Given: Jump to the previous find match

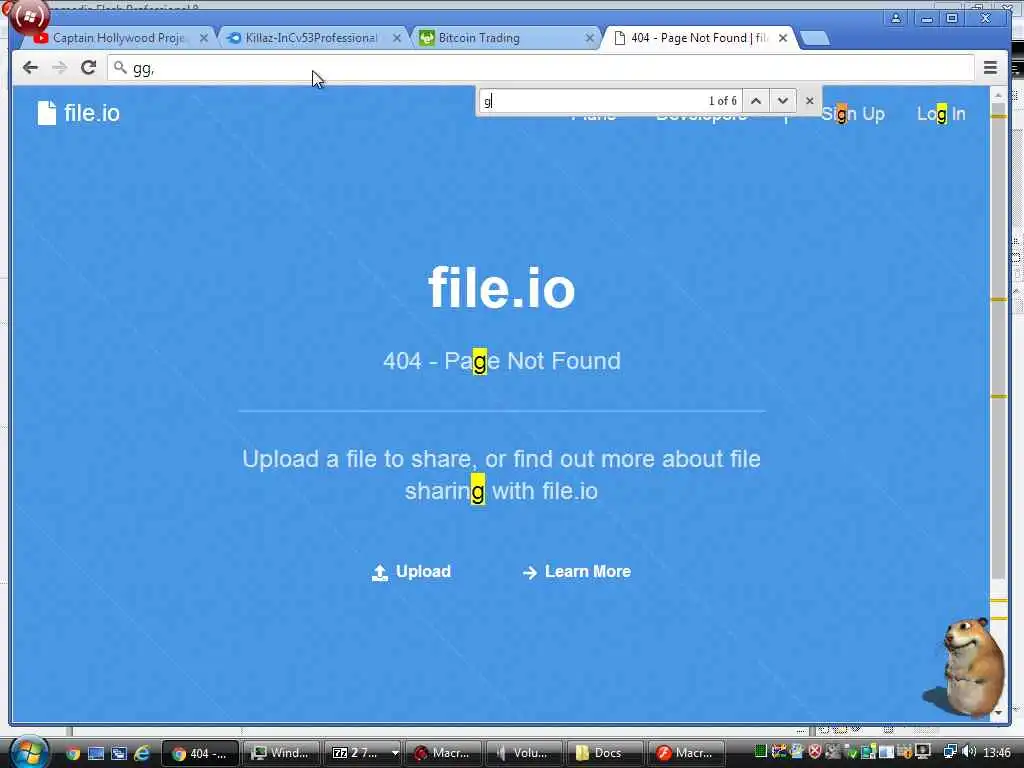Looking at the screenshot, I should pyautogui.click(x=756, y=101).
